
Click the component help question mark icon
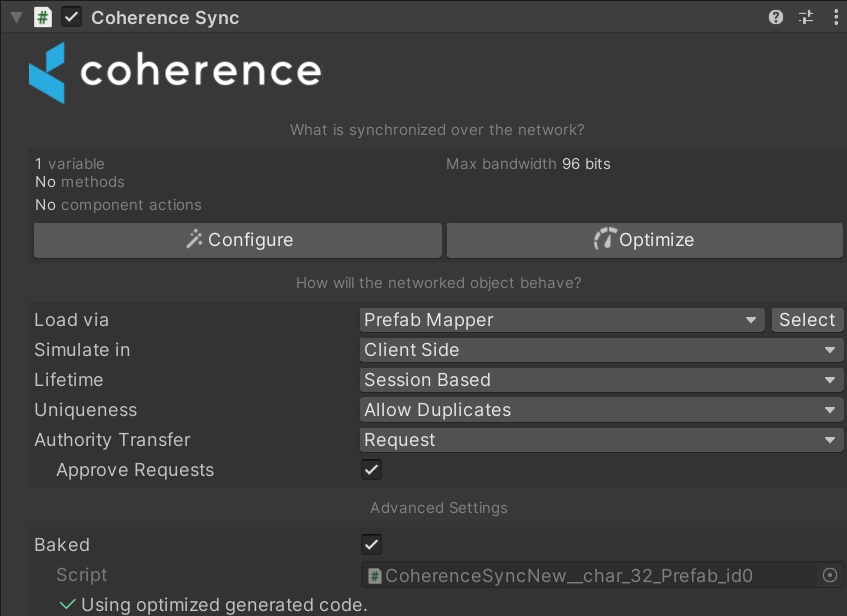(776, 17)
